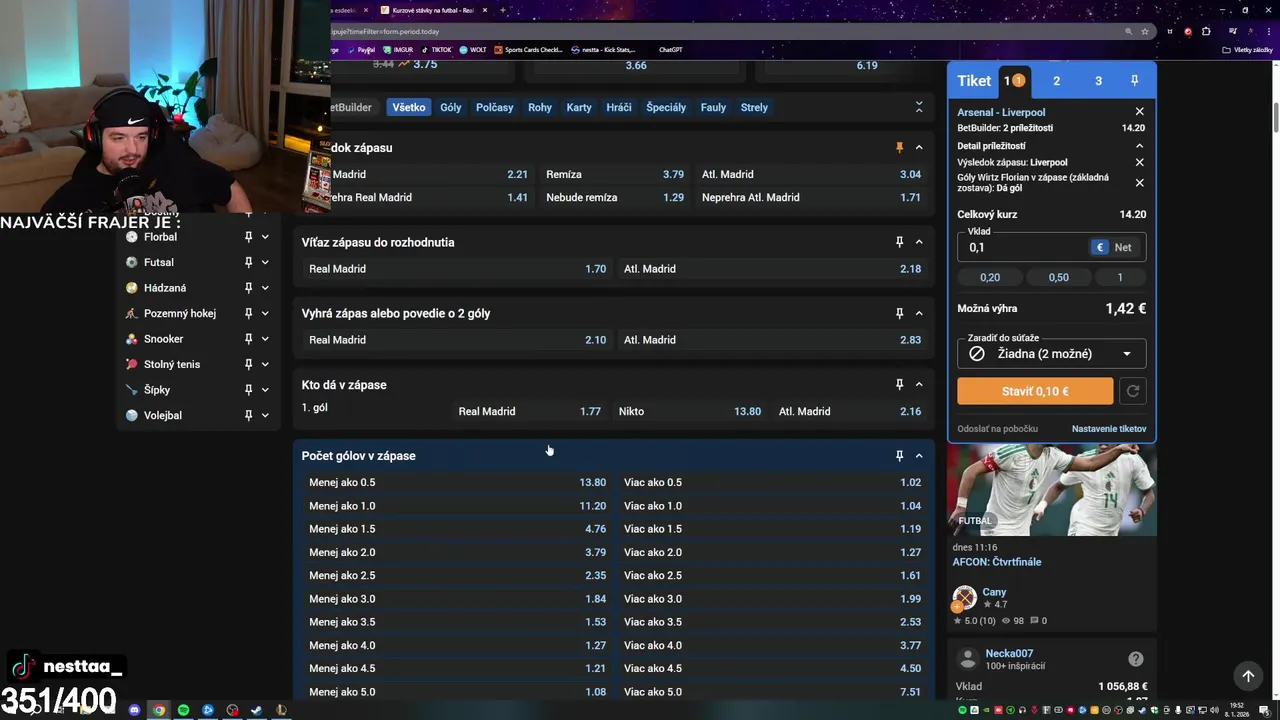Select Menej ako 2.5 odds 2.35
This screenshot has height=720, width=1280.
pos(457,575)
